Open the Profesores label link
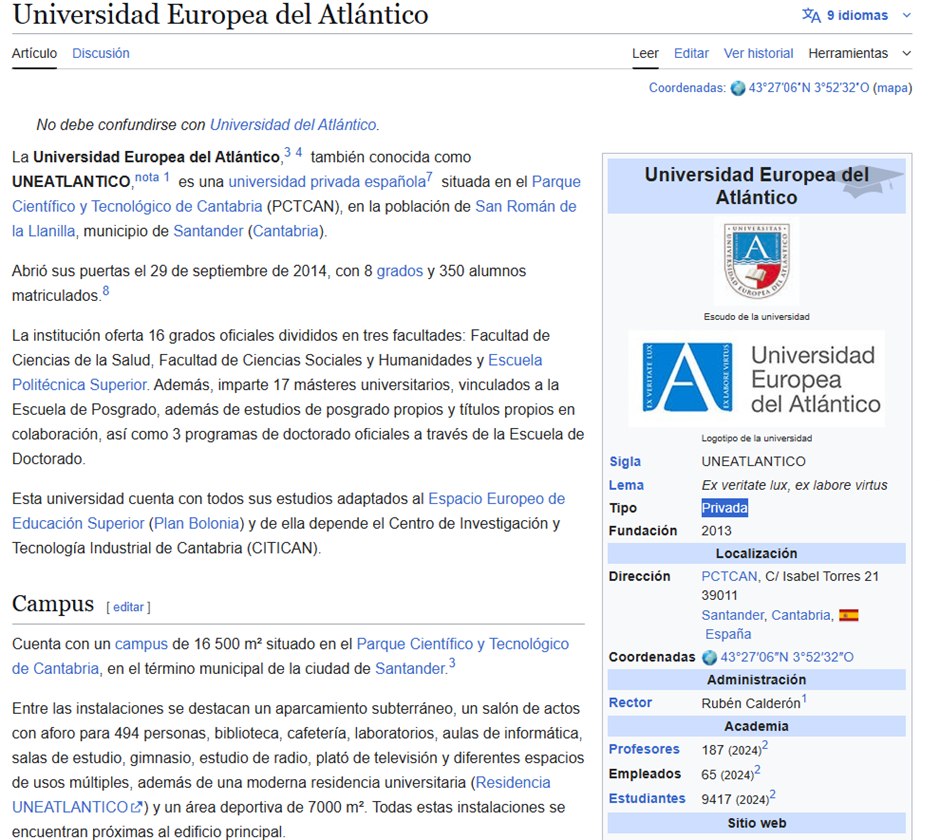This screenshot has width=940, height=840. click(644, 749)
